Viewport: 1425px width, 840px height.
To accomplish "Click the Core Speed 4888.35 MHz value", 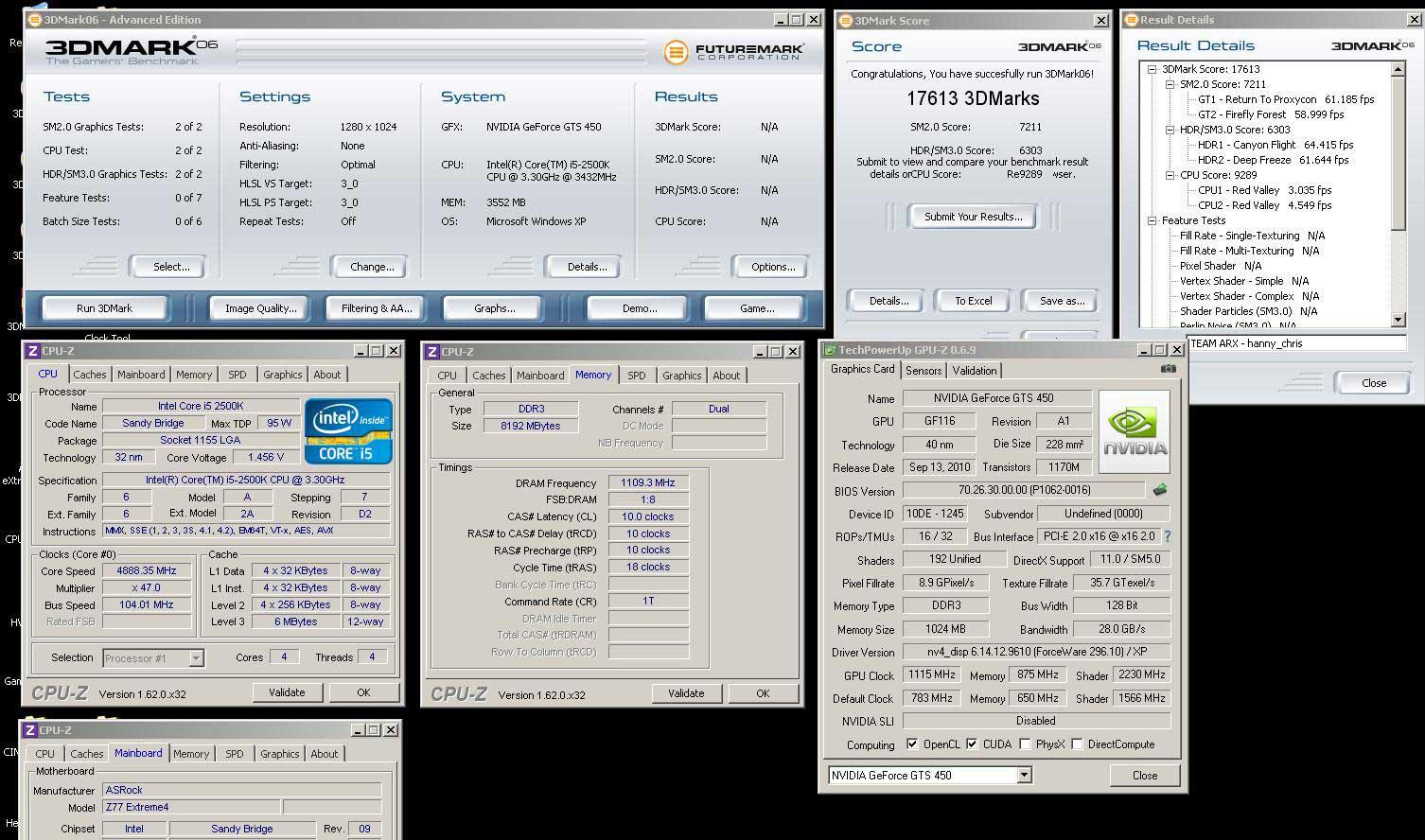I will pos(149,571).
